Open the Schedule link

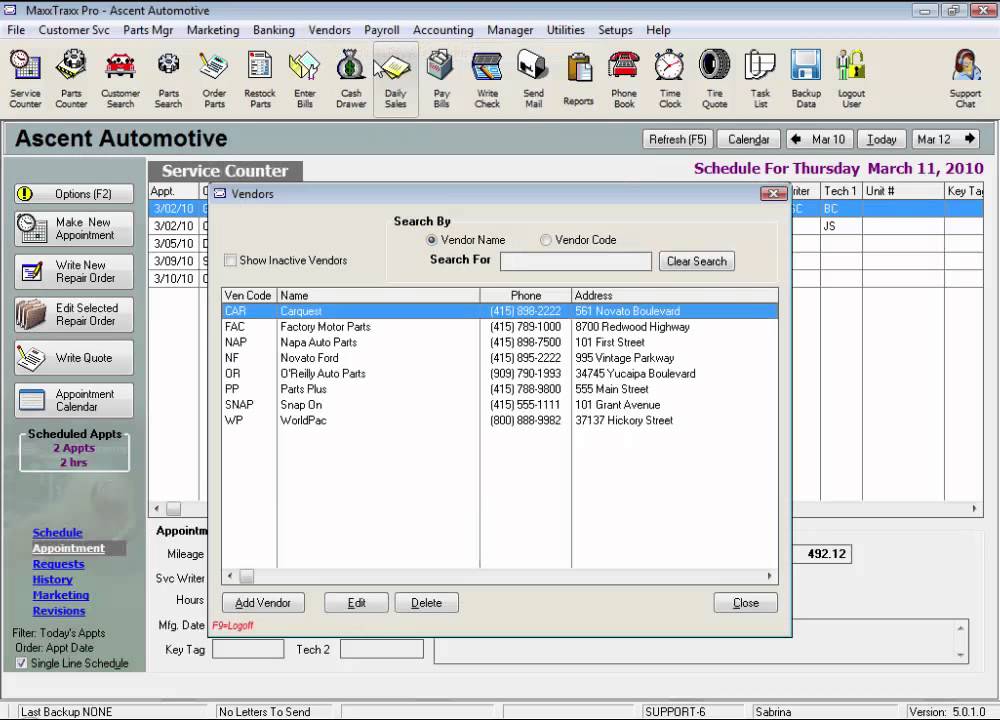pyautogui.click(x=57, y=533)
